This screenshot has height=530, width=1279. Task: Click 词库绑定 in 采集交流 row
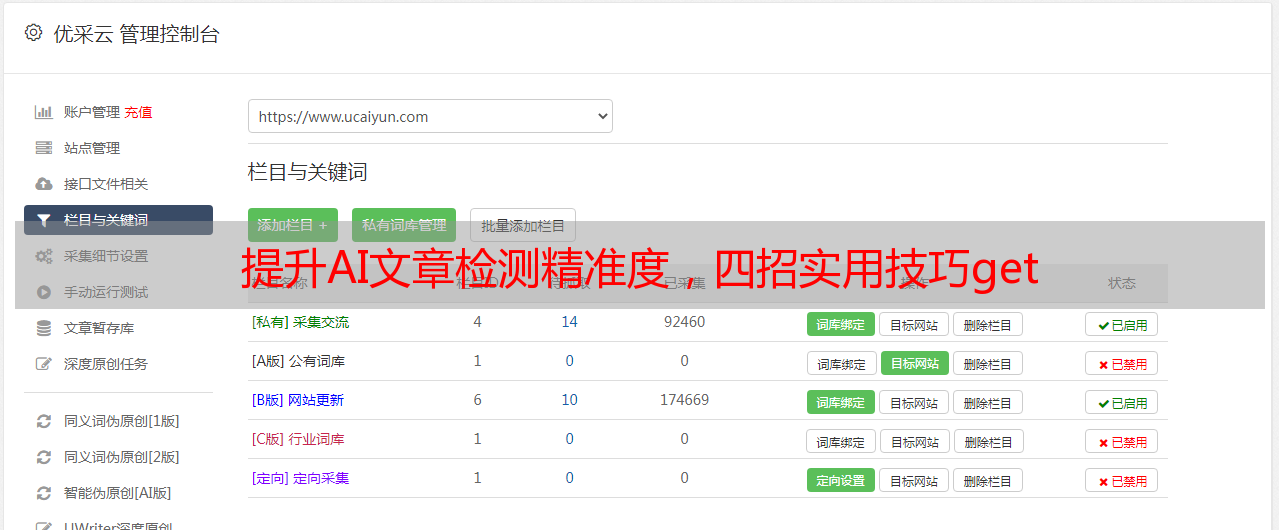[841, 324]
